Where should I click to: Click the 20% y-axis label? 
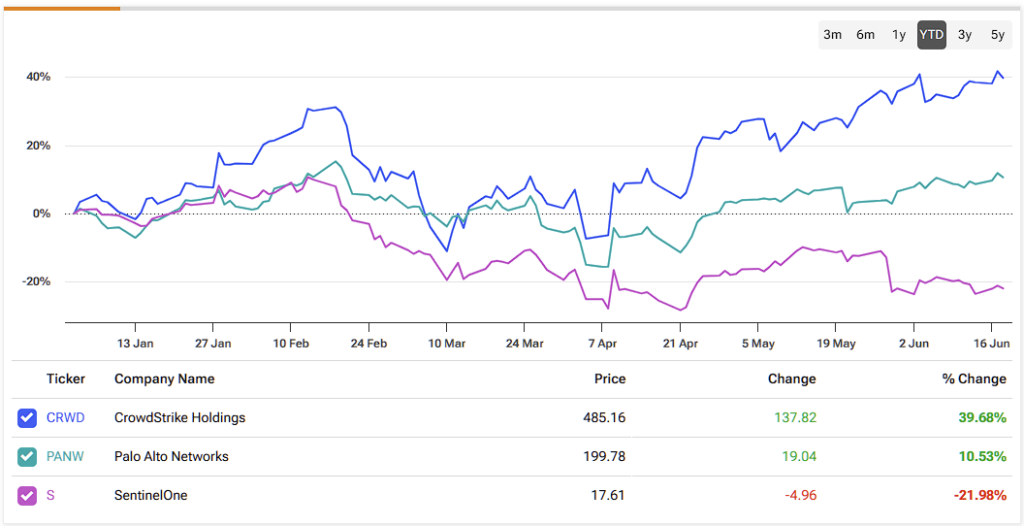pos(39,146)
